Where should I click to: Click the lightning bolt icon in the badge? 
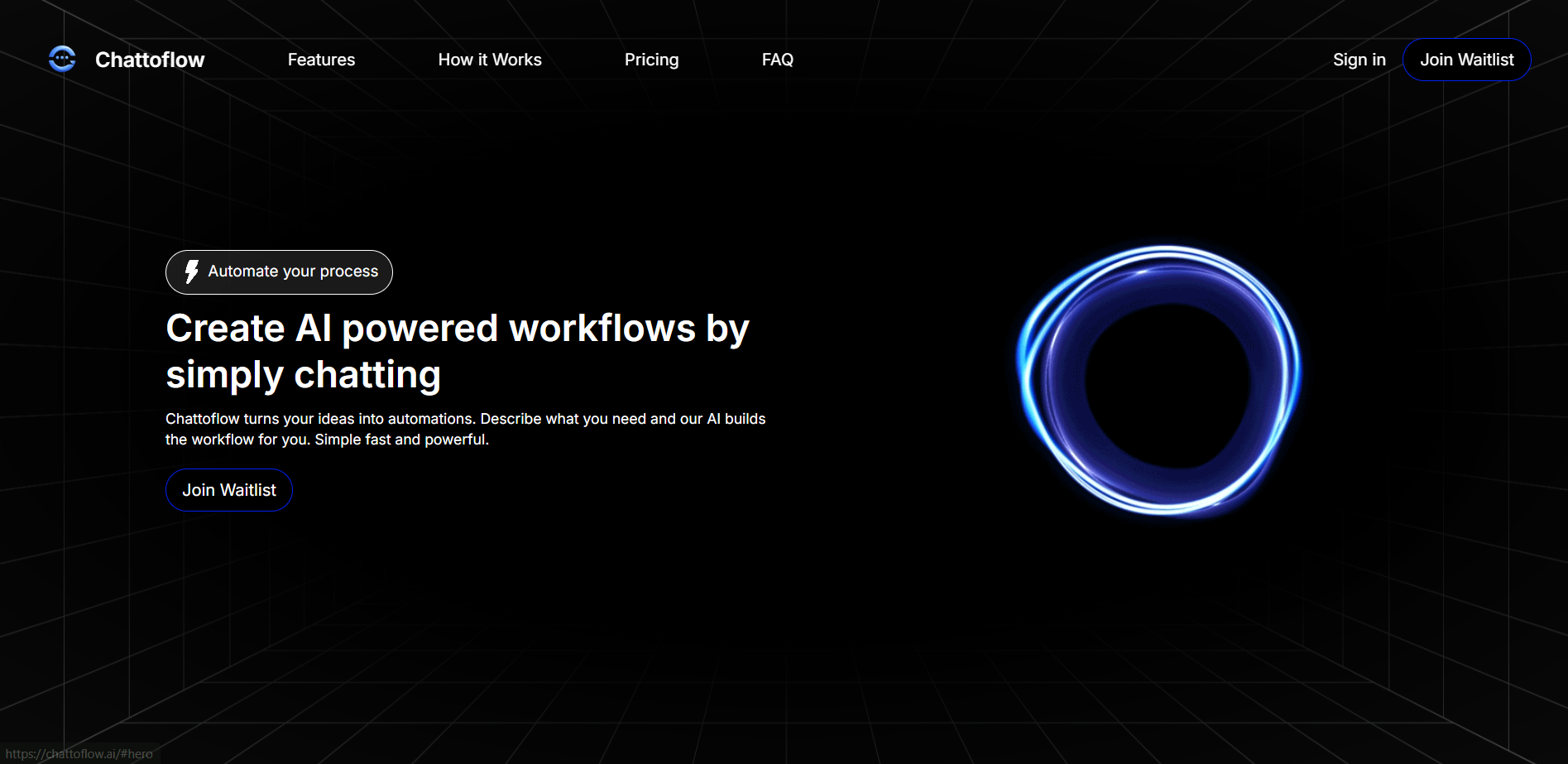click(x=192, y=271)
